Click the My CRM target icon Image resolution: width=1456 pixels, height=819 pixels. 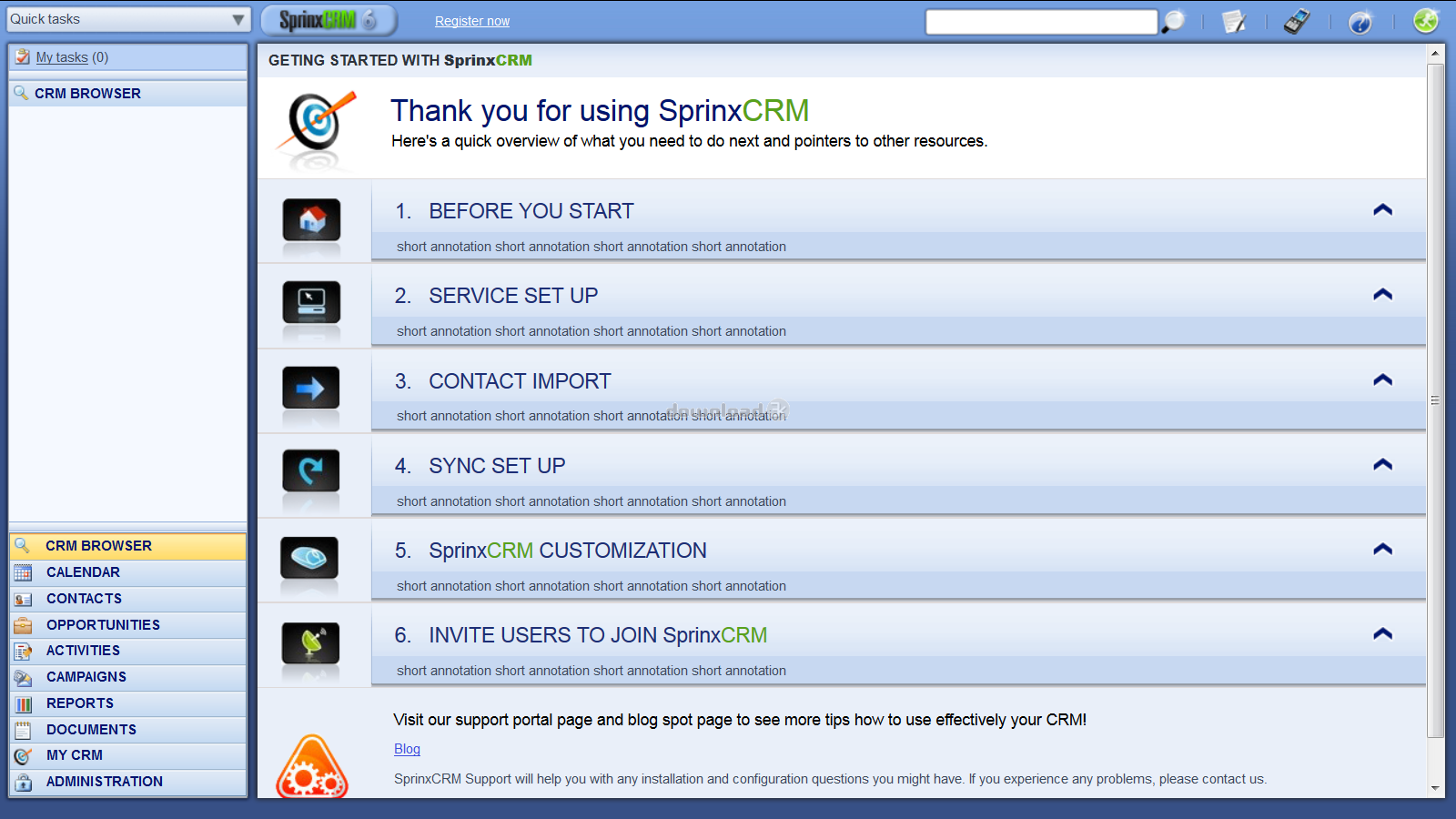[x=23, y=755]
